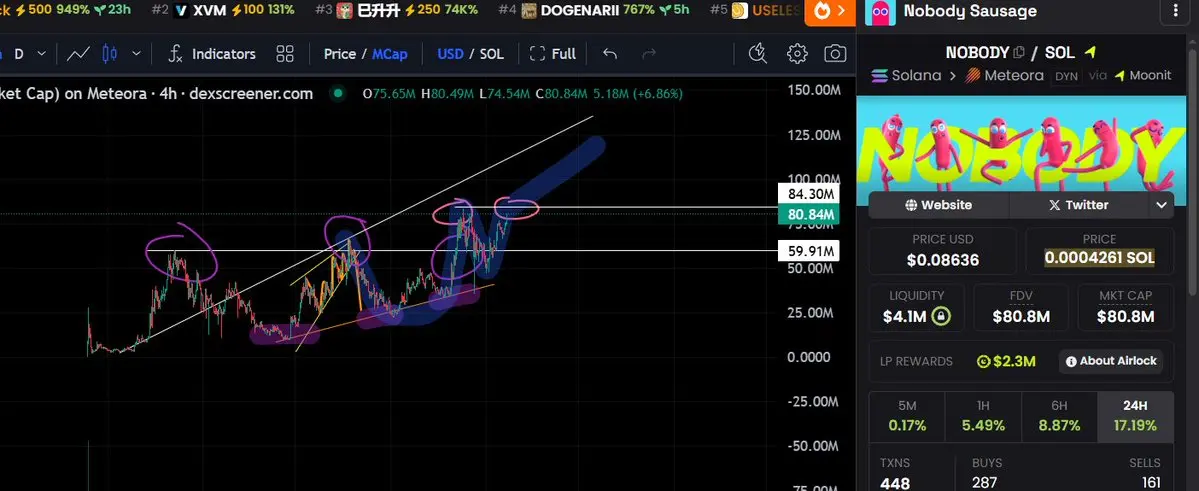Open the chart line style tool
Viewport: 1199px width, 491px height.
[78, 54]
